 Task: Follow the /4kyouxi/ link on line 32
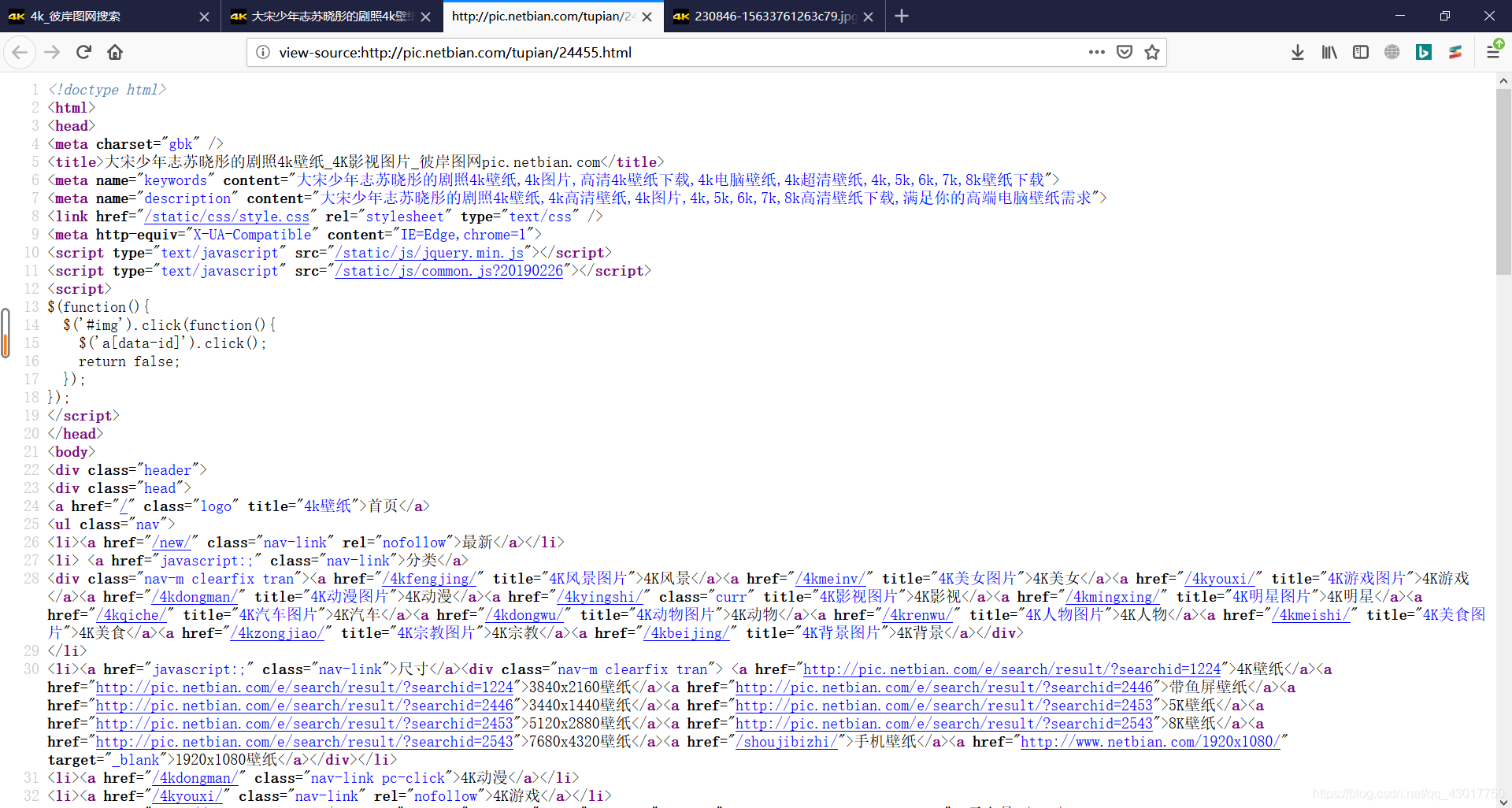[x=187, y=796]
